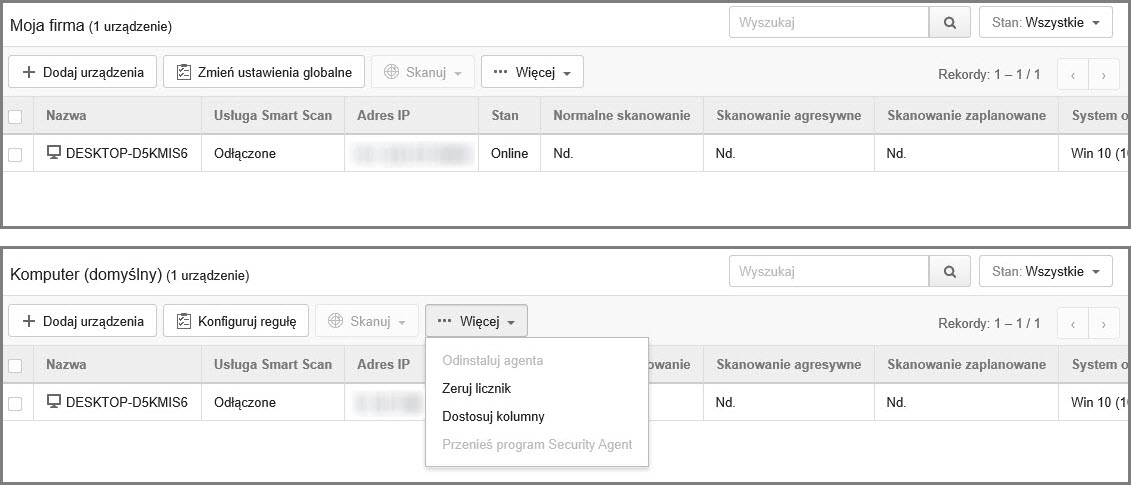Check the select-all checkbox in Moja firma table header
Screen dimensions: 1131x485
tap(15, 116)
